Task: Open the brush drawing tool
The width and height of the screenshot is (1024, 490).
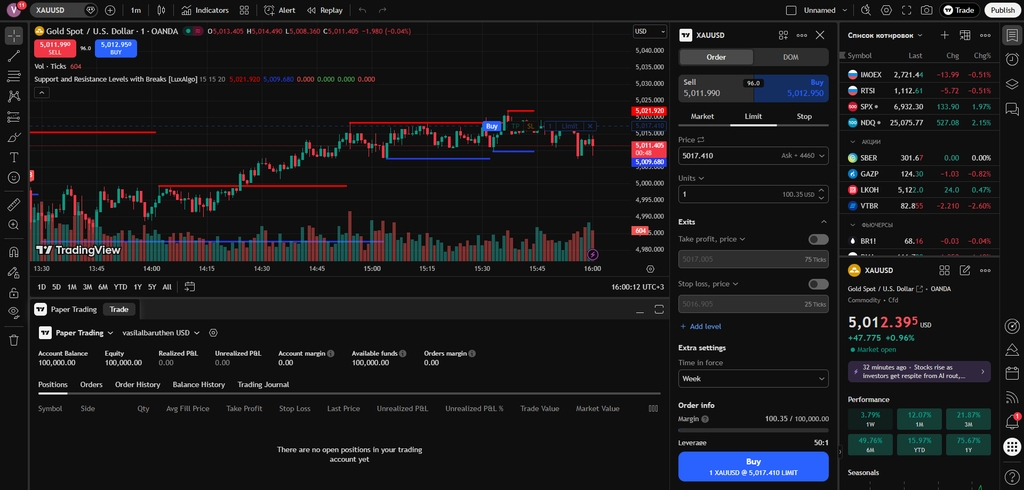Action: point(14,137)
